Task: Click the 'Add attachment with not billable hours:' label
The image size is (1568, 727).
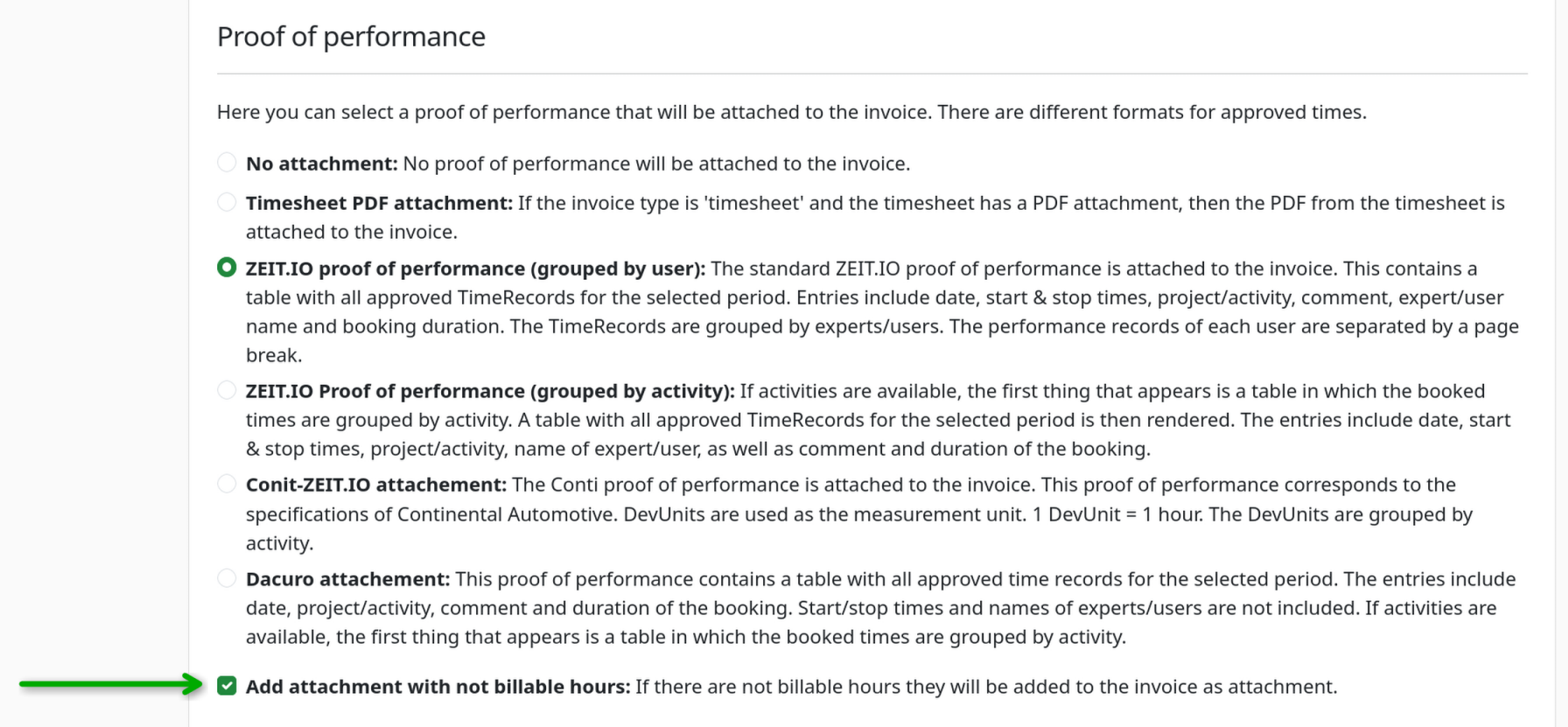Action: pos(437,687)
